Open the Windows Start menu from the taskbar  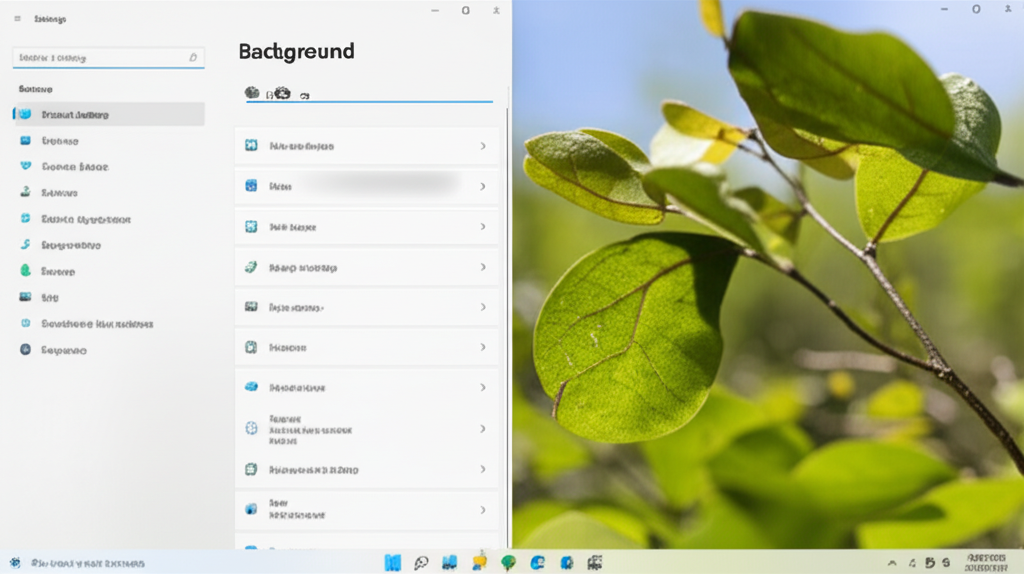(x=393, y=563)
